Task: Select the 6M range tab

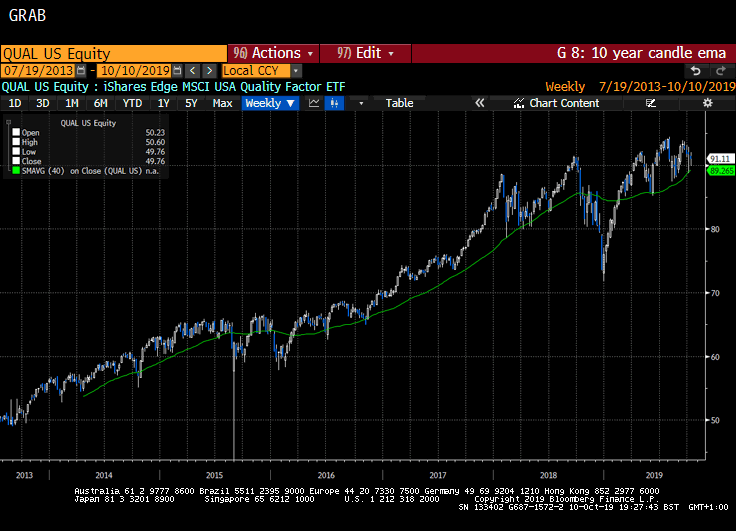Action: tap(100, 103)
